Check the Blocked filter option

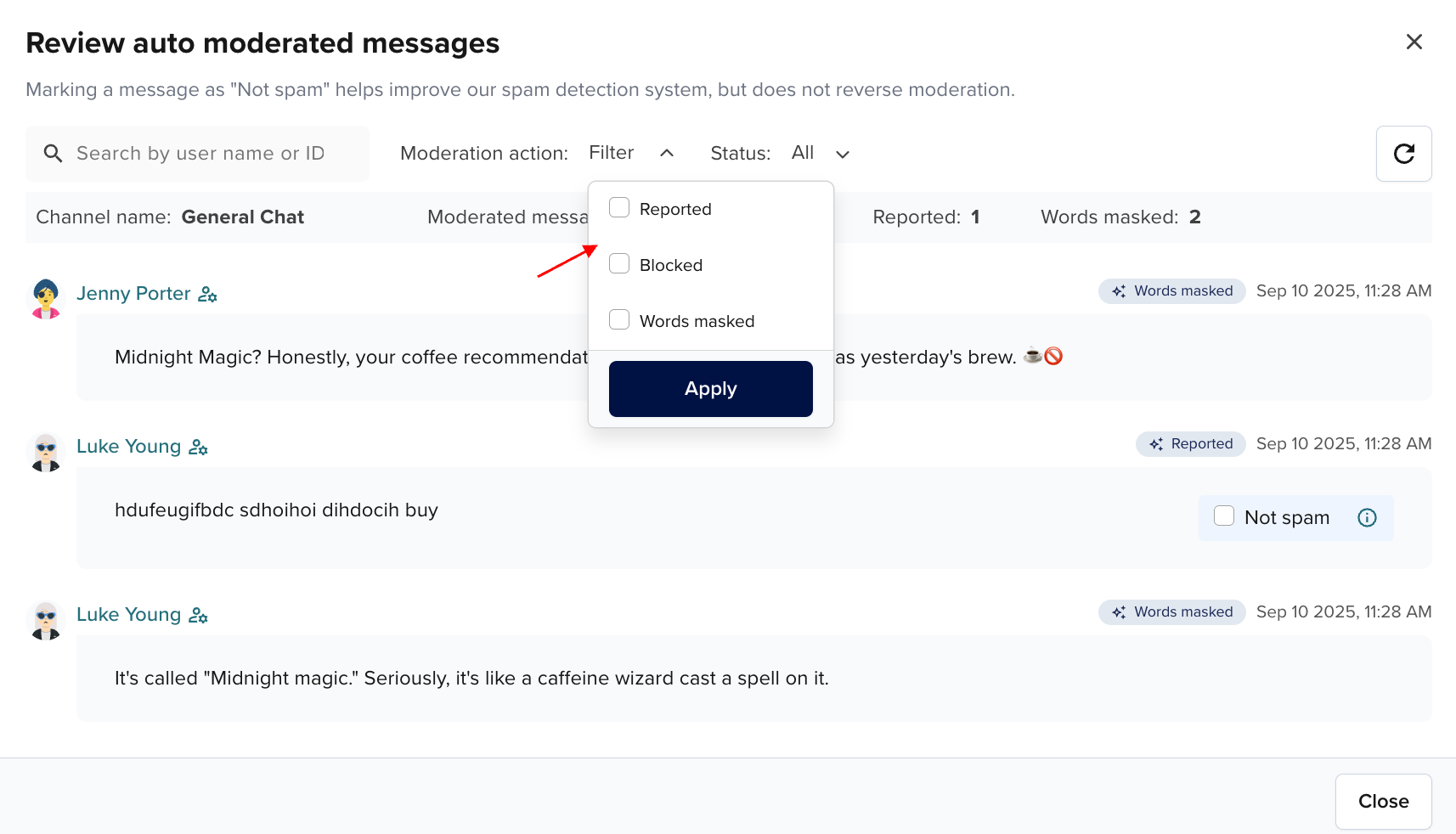tap(619, 263)
